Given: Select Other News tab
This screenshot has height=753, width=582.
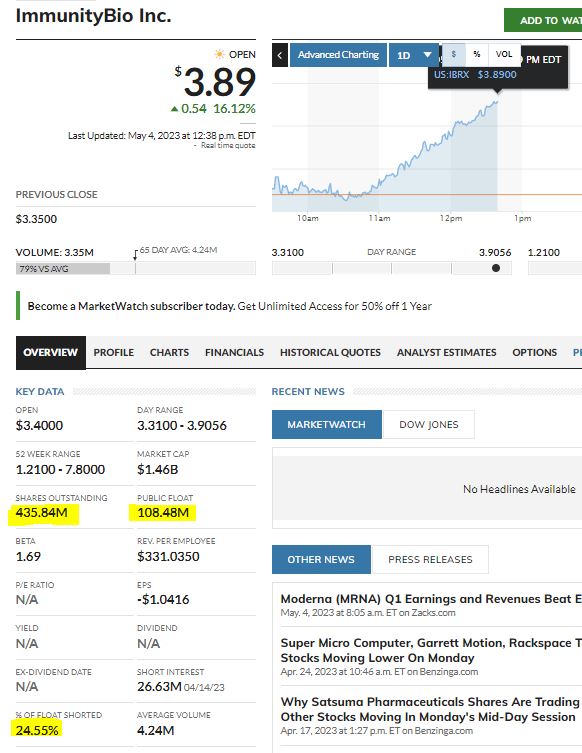Looking at the screenshot, I should coord(321,559).
